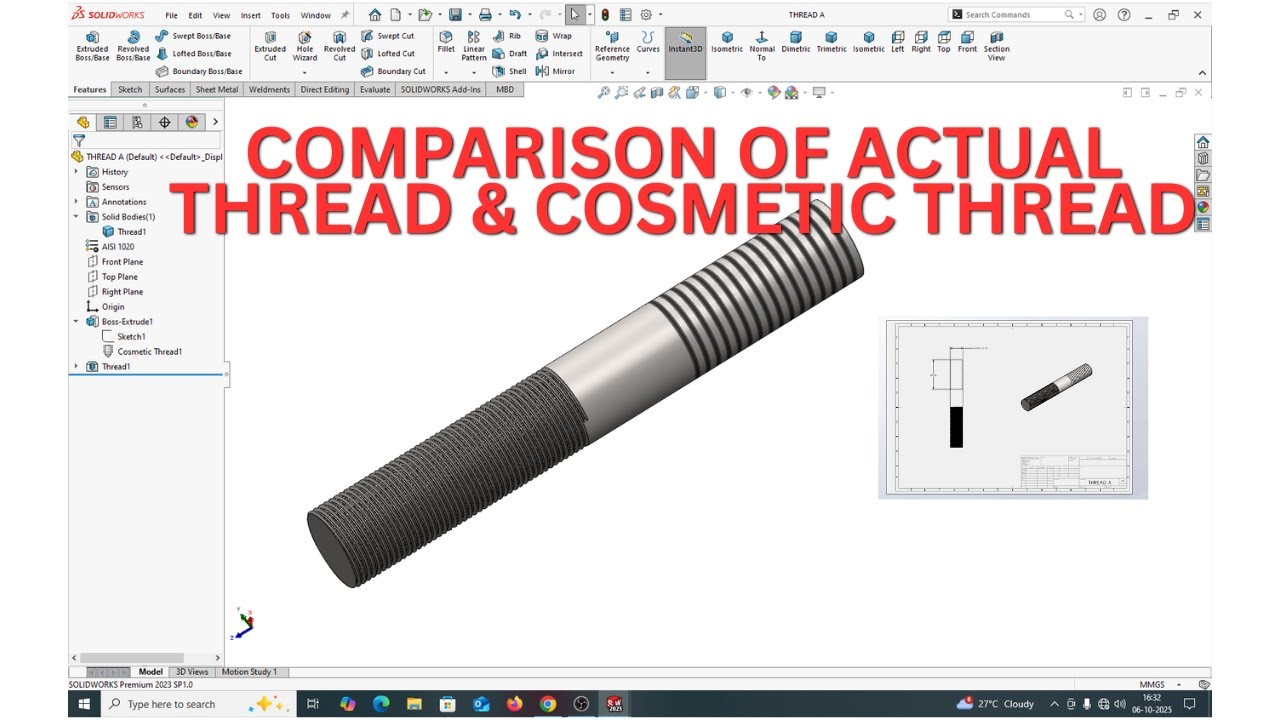Select the Revolved Boss/Base tool
Screen dimensions: 1280x720
coord(133,46)
